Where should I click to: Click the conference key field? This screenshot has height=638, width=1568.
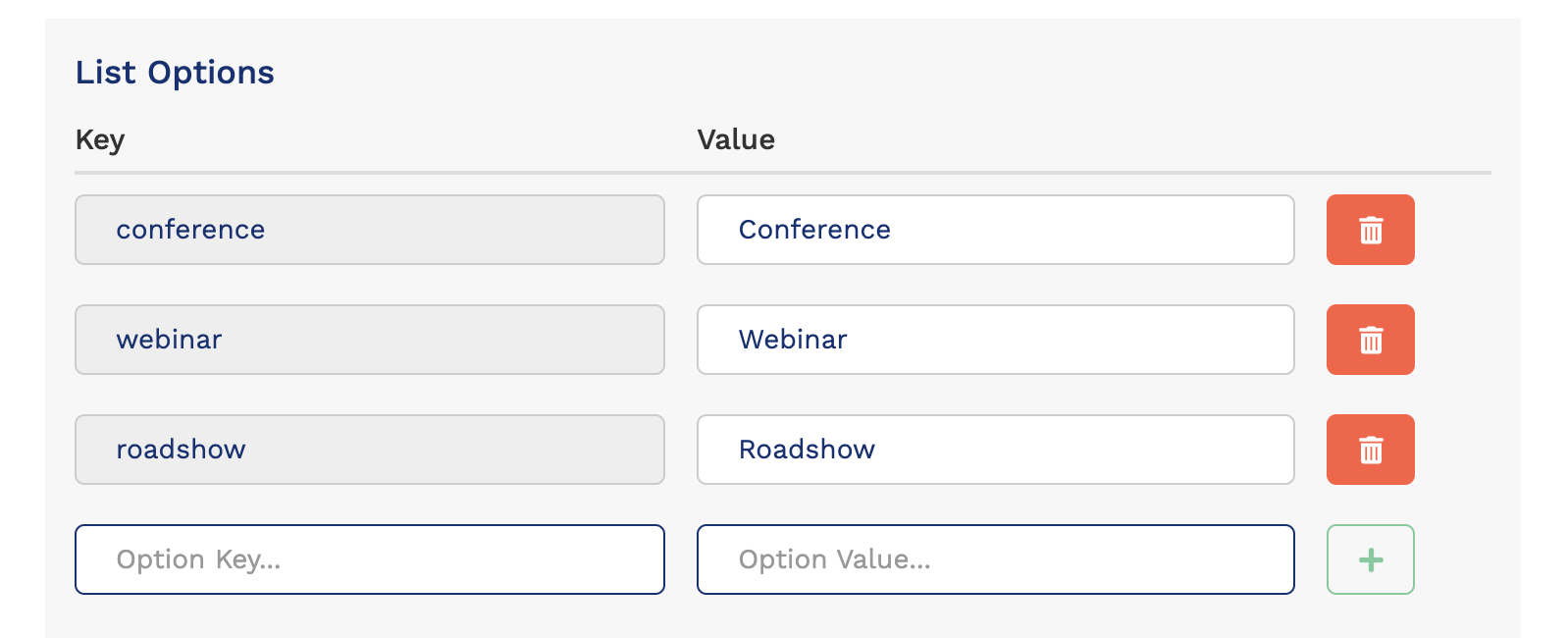369,230
